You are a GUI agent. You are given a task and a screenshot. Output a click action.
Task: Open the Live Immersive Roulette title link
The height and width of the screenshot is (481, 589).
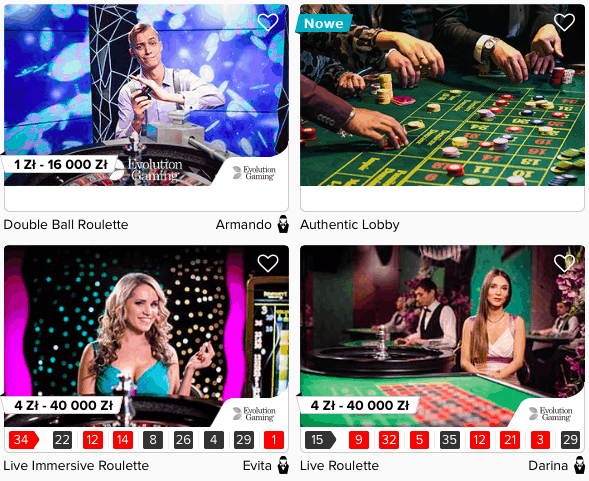[76, 466]
